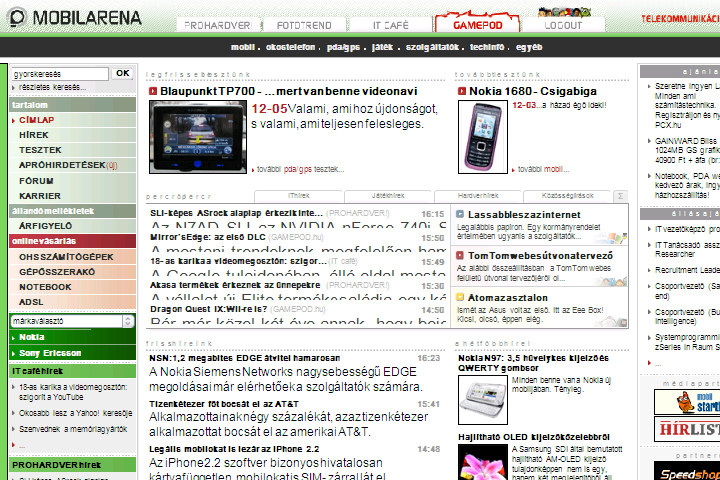Screen dimensions: 720x480
Task: Click the Blaupunkt GPS device thumbnail
Action: coord(198,137)
